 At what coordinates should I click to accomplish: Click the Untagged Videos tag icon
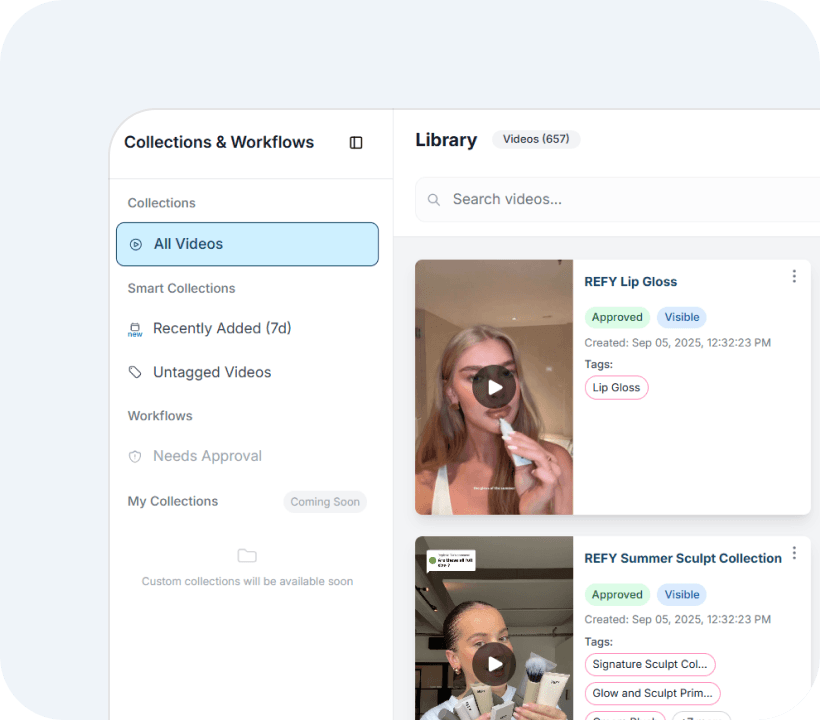pyautogui.click(x=135, y=372)
